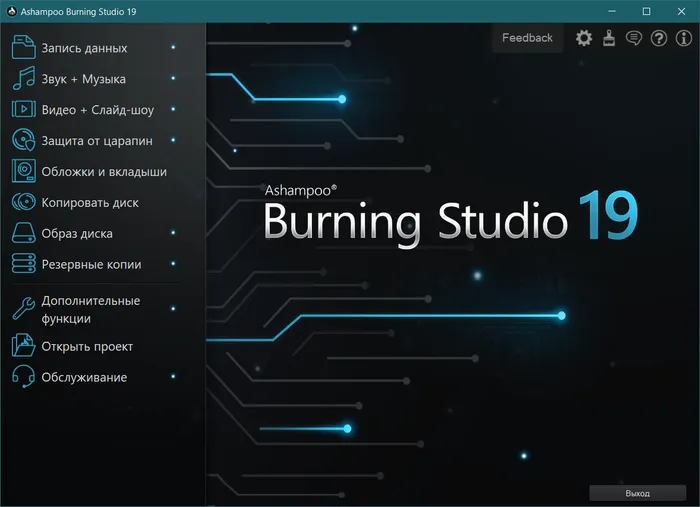This screenshot has height=507, width=700.
Task: Select Копировать диск
Action: tap(90, 203)
